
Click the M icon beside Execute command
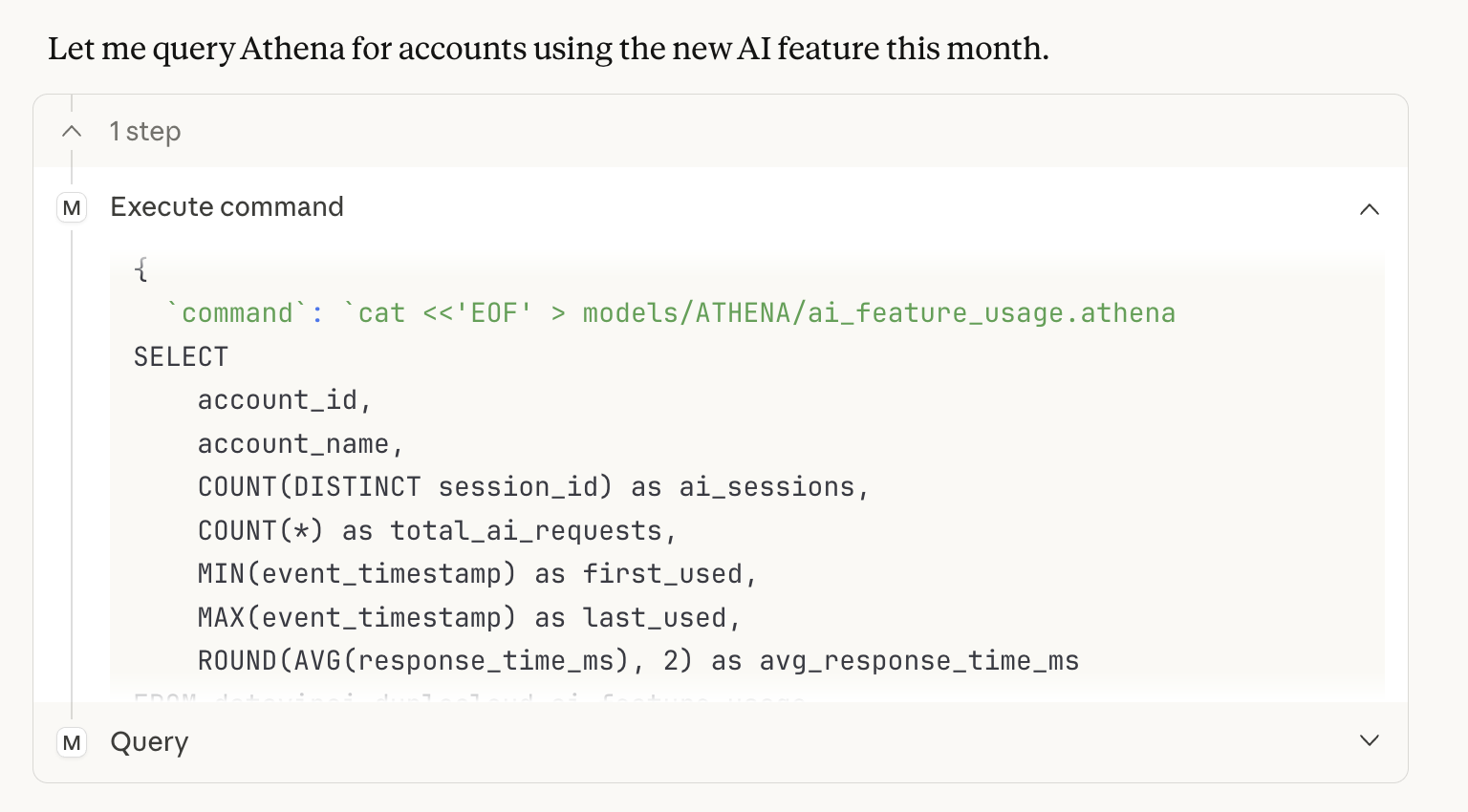[x=71, y=207]
